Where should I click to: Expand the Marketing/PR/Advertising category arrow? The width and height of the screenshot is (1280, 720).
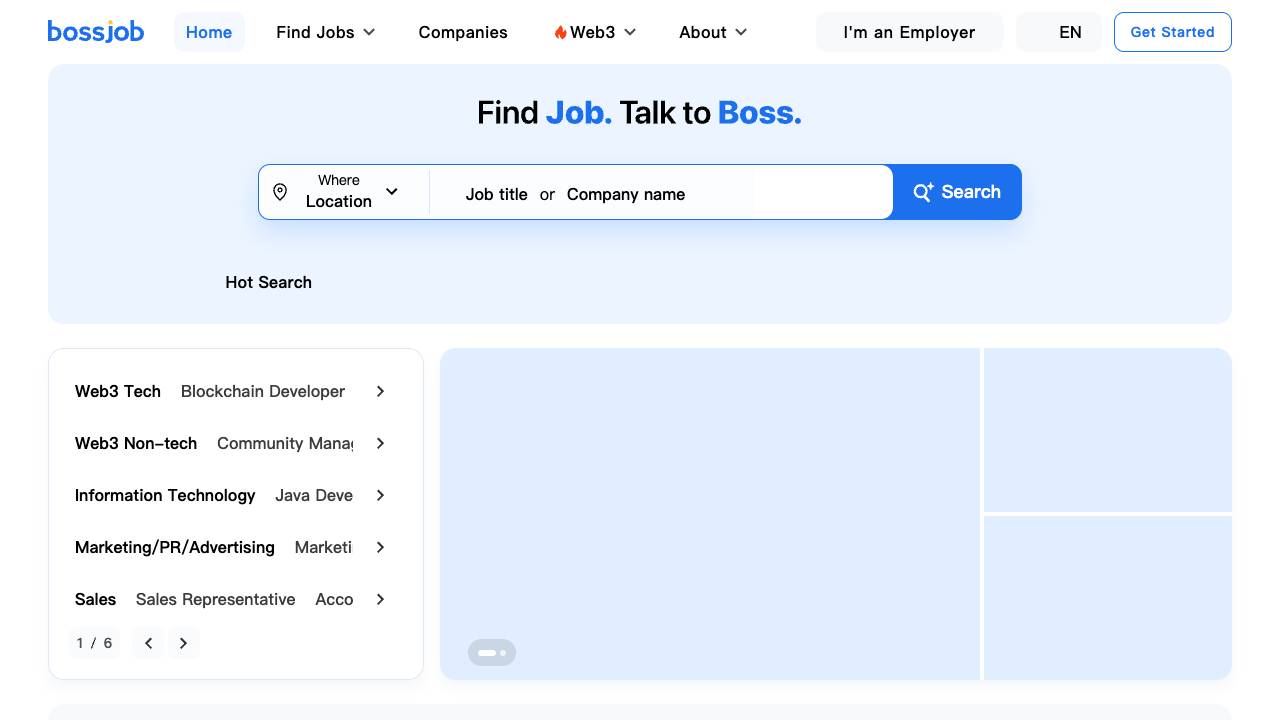tap(380, 547)
